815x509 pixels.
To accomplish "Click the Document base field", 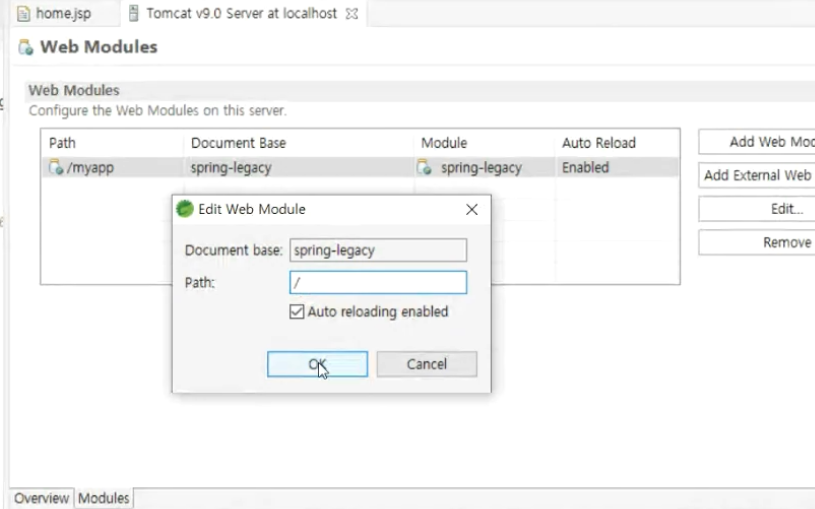I will click(378, 250).
